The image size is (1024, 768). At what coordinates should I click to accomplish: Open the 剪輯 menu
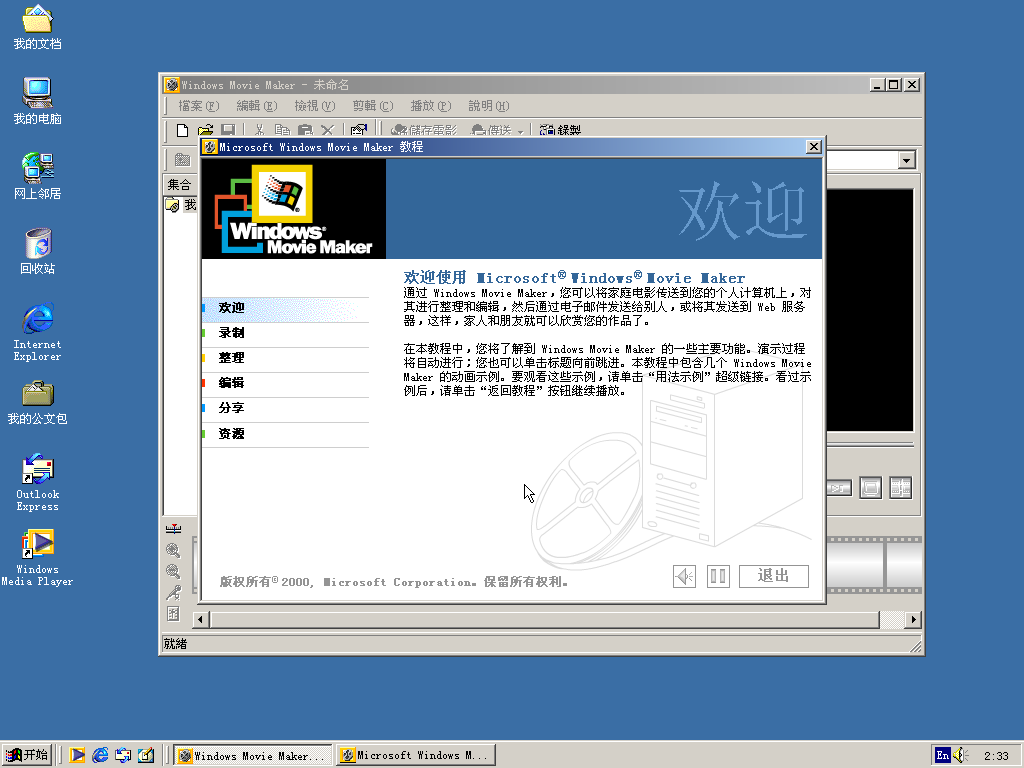(x=373, y=106)
